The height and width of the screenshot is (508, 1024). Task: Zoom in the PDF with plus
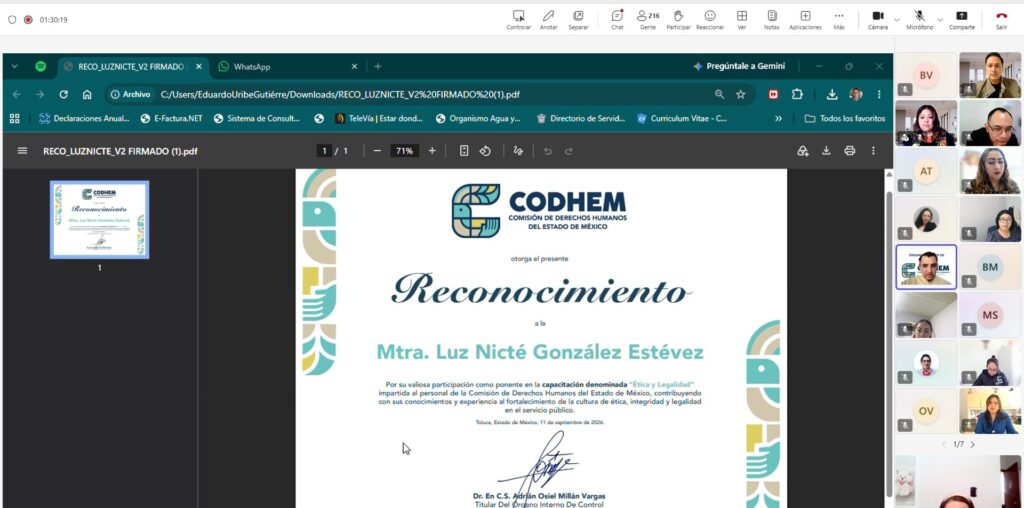[x=432, y=151]
